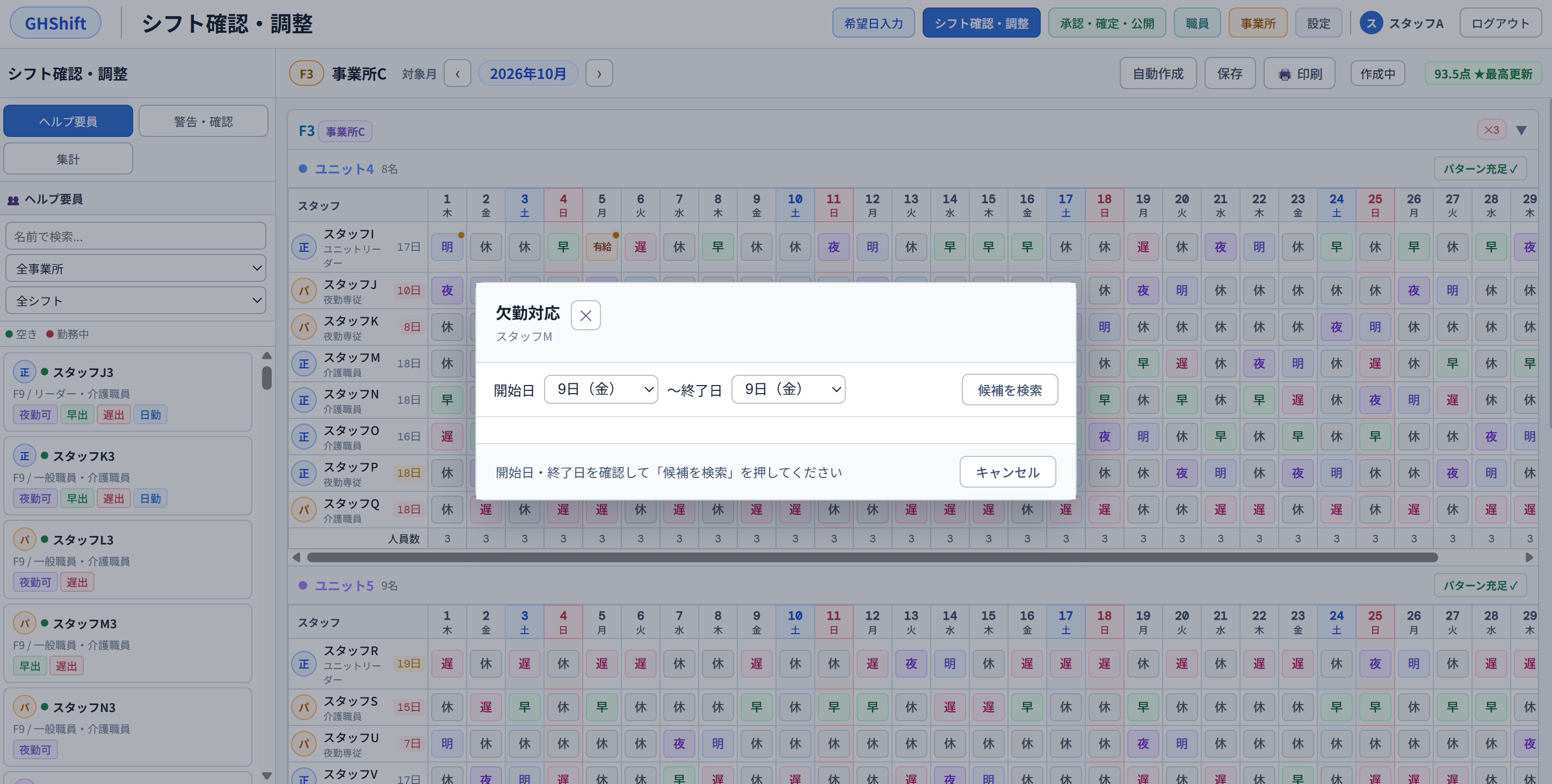Click ユニット4 horizontal scrollbar right arrow
Viewport: 1552px width, 784px height.
(1529, 557)
